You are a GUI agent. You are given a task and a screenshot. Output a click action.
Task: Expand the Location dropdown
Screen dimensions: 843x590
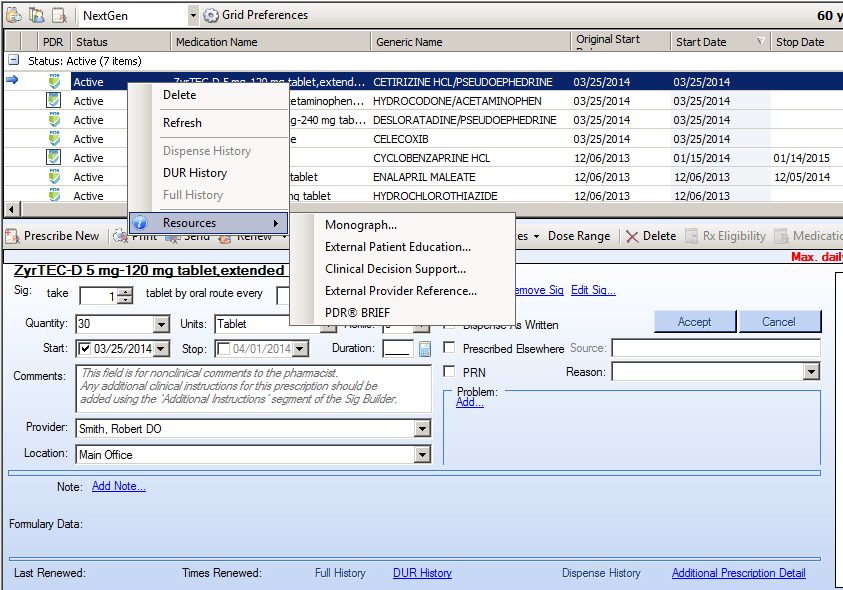coord(421,455)
